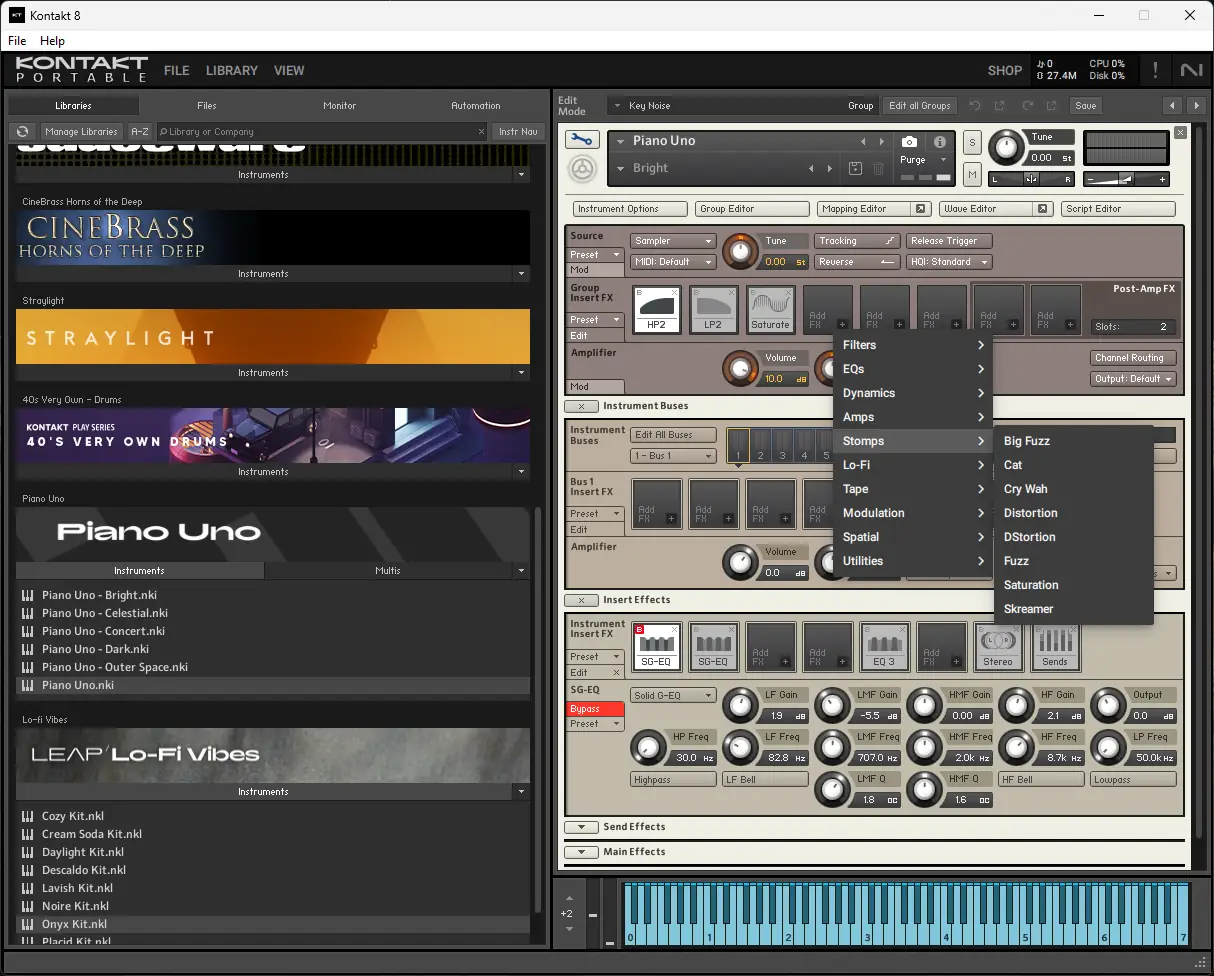Toggle Tracking in Source section

(857, 241)
